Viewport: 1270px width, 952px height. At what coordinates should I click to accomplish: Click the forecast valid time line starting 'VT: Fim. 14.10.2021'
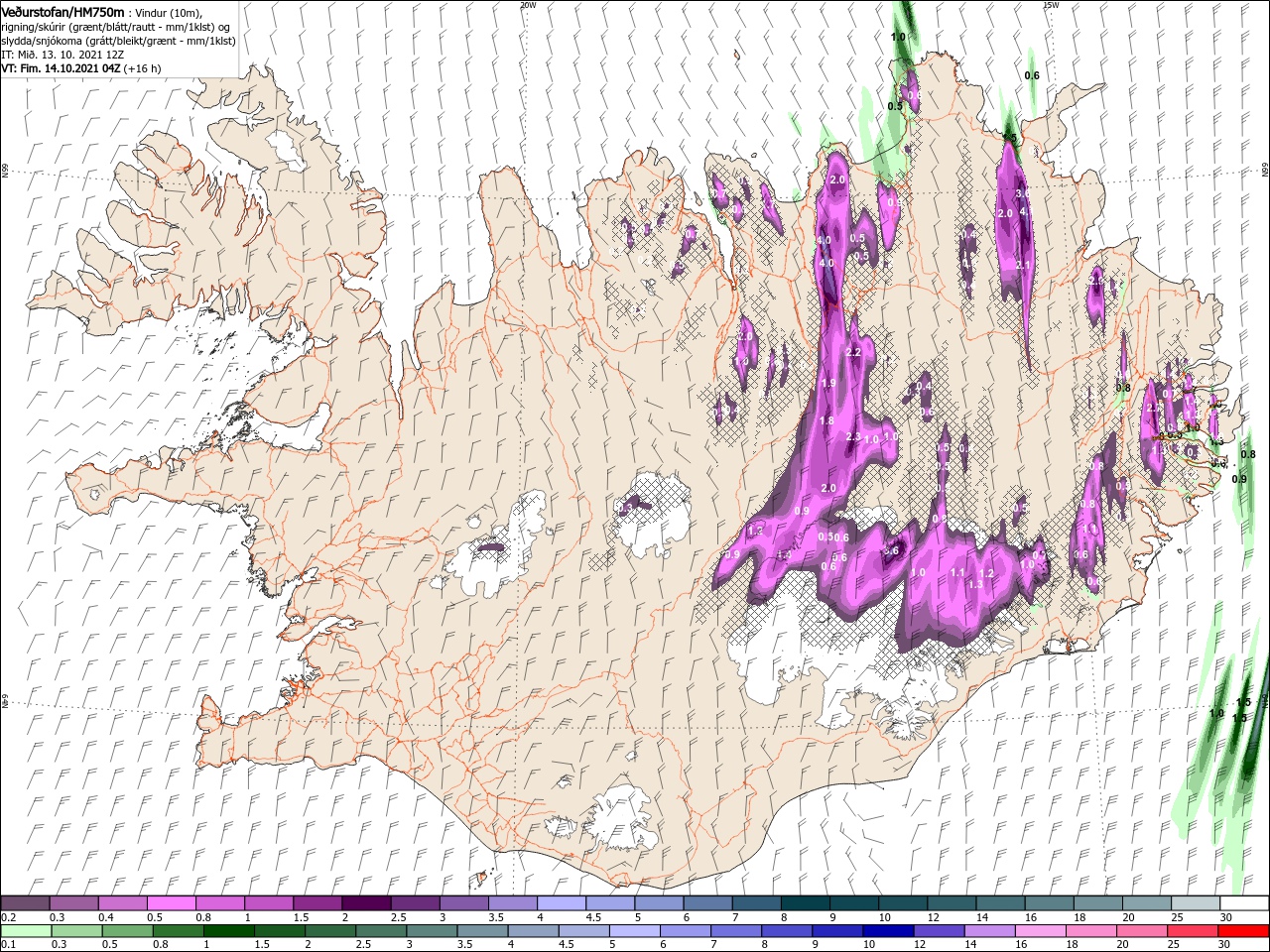[81, 68]
